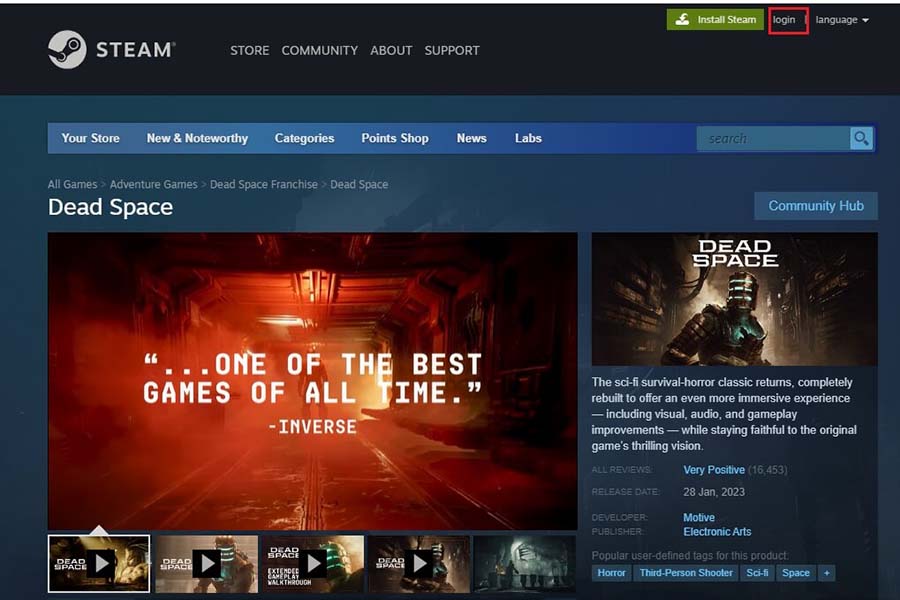The width and height of the screenshot is (900, 600).
Task: Open the SUPPORT page
Action: [452, 51]
